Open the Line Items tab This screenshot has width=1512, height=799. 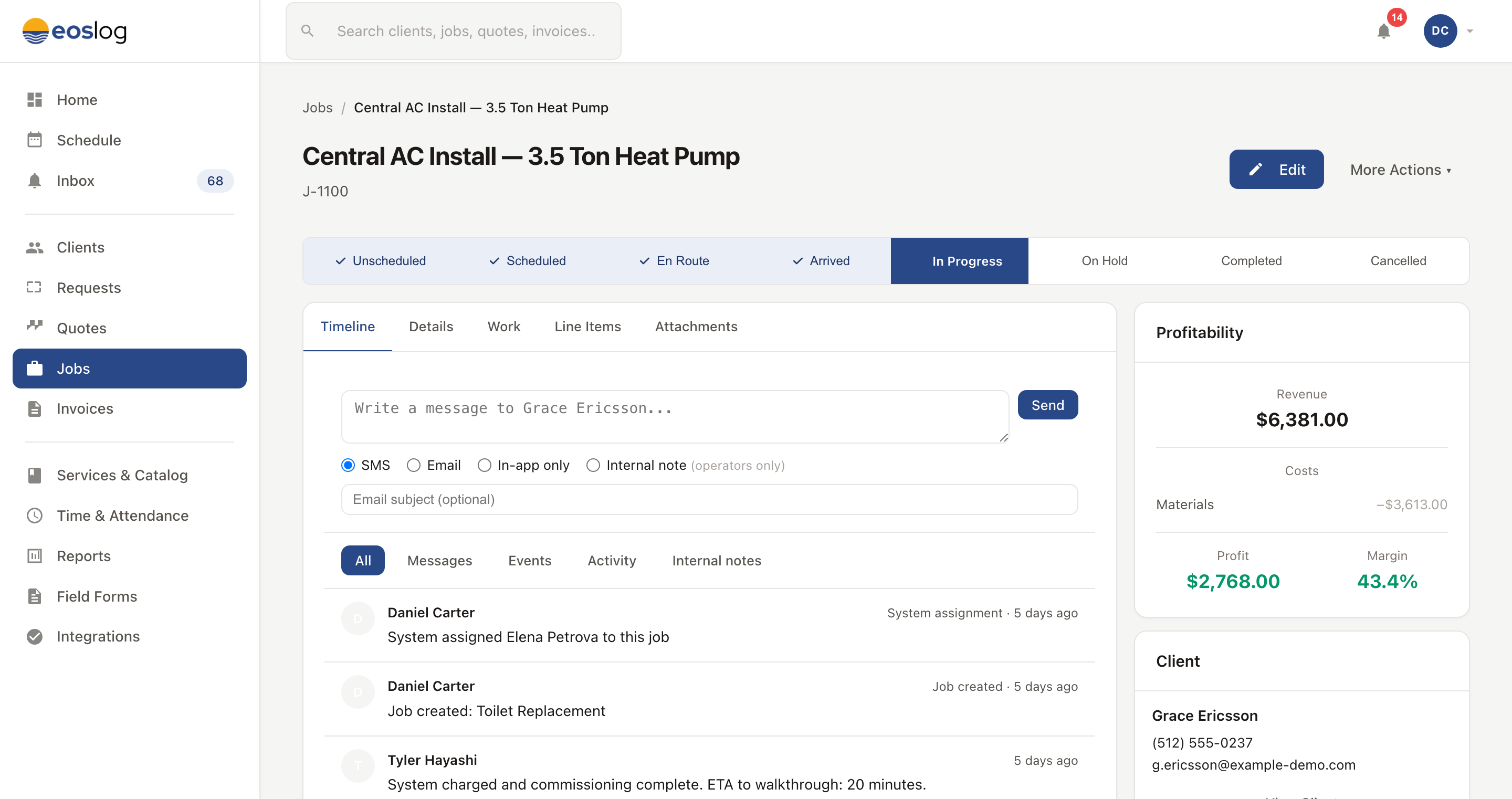(x=587, y=327)
